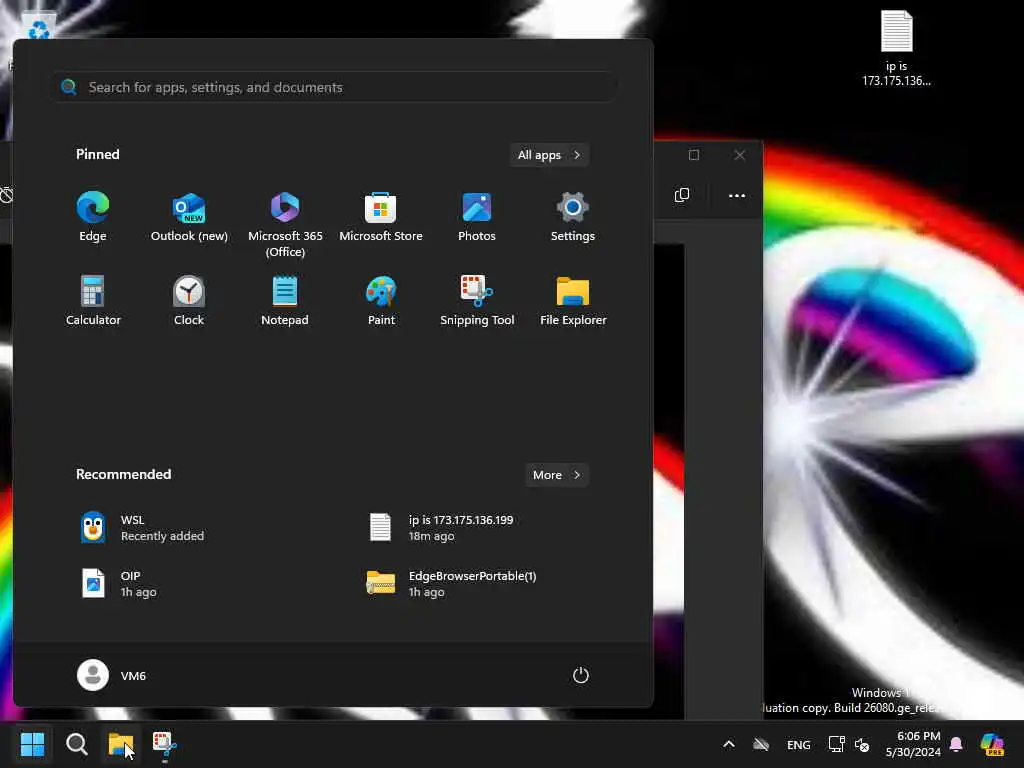This screenshot has width=1024, height=768.
Task: Launch Calculator app
Action: [93, 301]
